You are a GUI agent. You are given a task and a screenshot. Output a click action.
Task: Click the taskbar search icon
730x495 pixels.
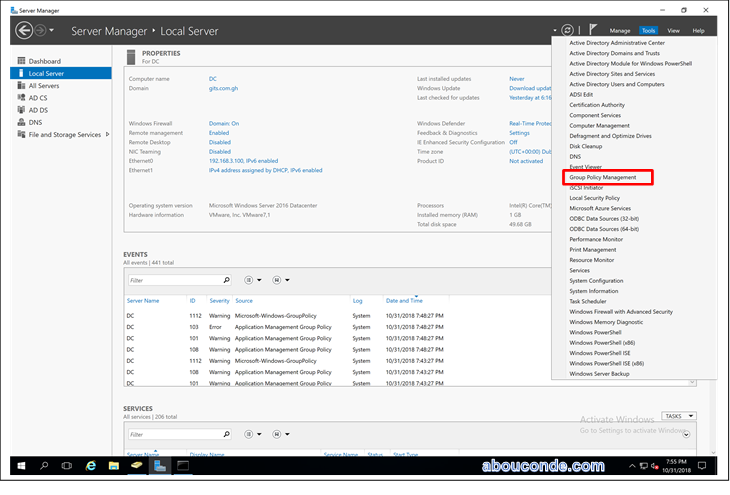click(44, 466)
